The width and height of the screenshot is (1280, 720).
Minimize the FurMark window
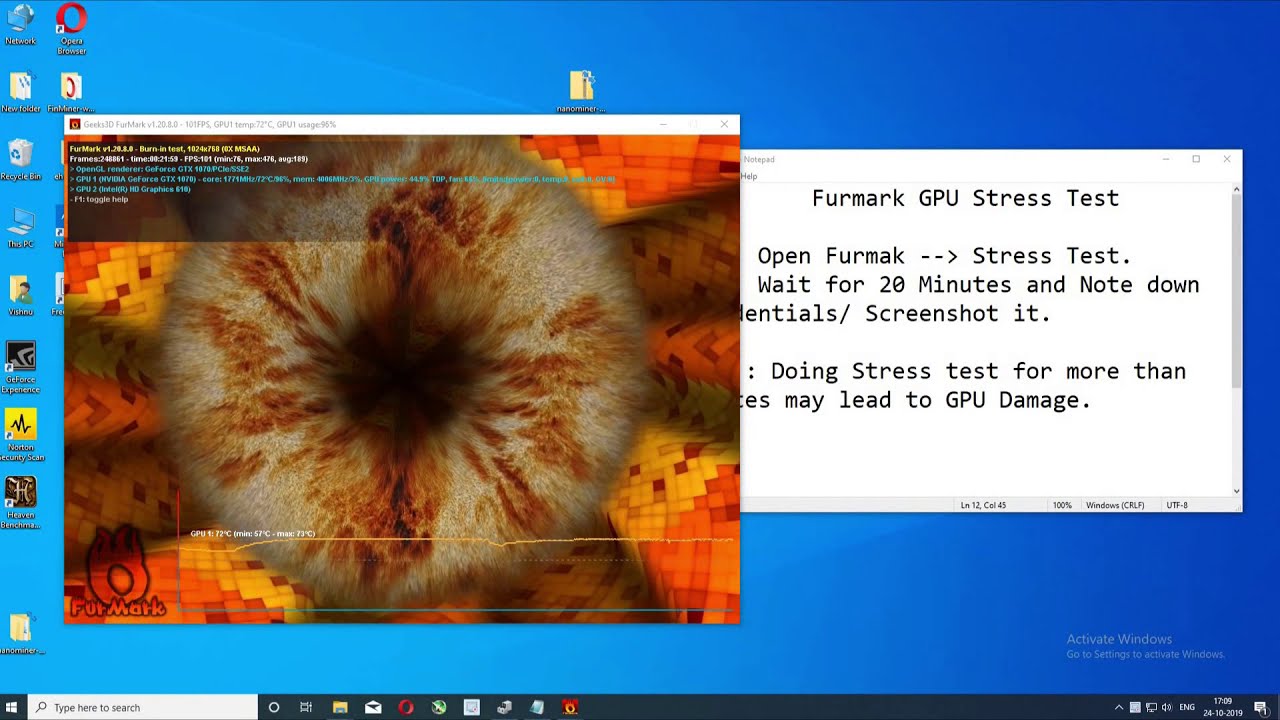pyautogui.click(x=662, y=124)
